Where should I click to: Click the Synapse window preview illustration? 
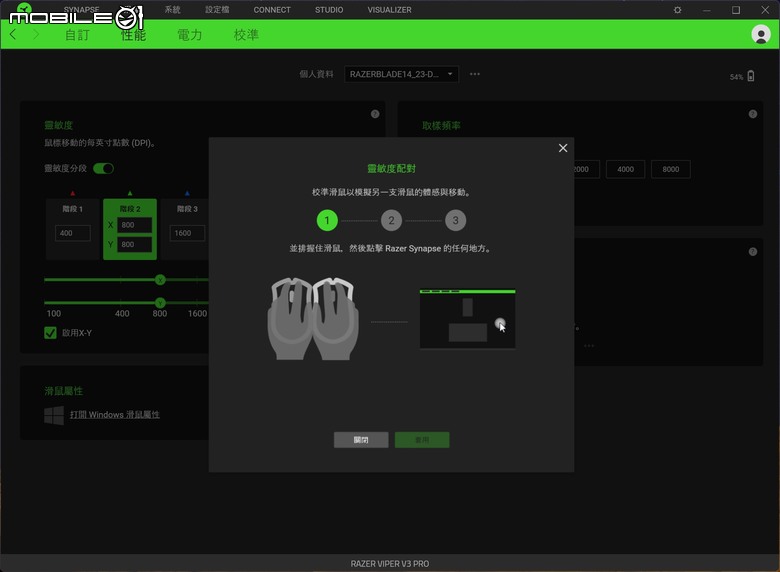pyautogui.click(x=468, y=319)
